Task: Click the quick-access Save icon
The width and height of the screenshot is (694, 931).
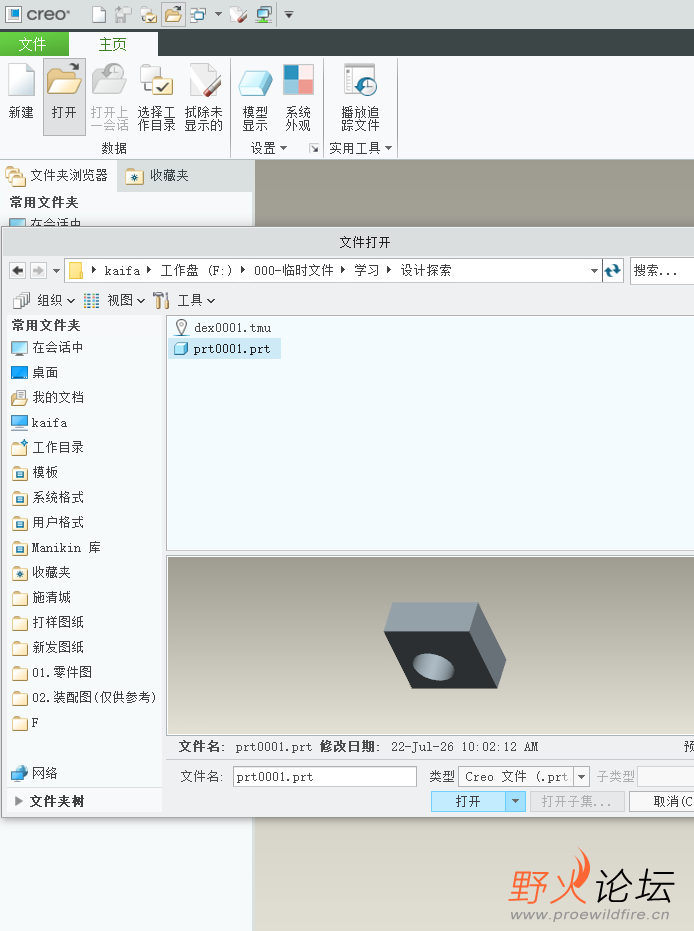Action: coord(123,14)
